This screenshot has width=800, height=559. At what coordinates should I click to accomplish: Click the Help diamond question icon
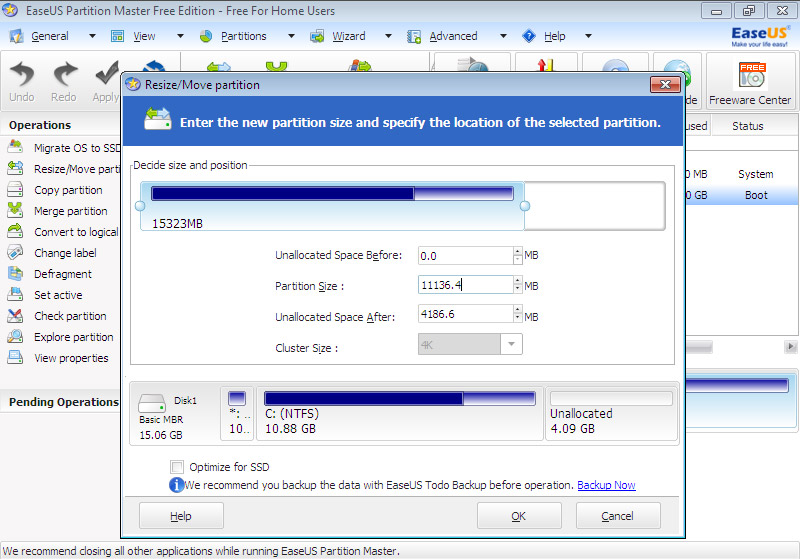click(x=529, y=36)
